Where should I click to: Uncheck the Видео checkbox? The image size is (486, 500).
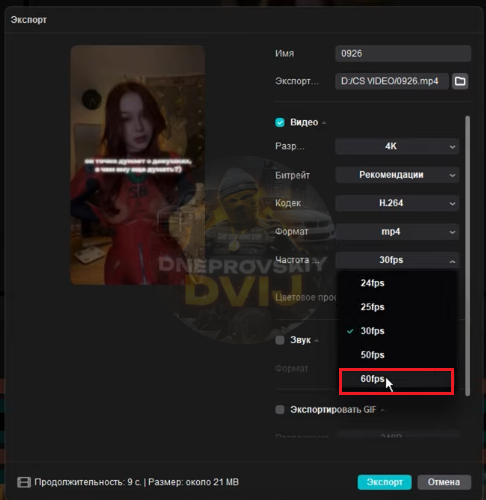tap(280, 122)
